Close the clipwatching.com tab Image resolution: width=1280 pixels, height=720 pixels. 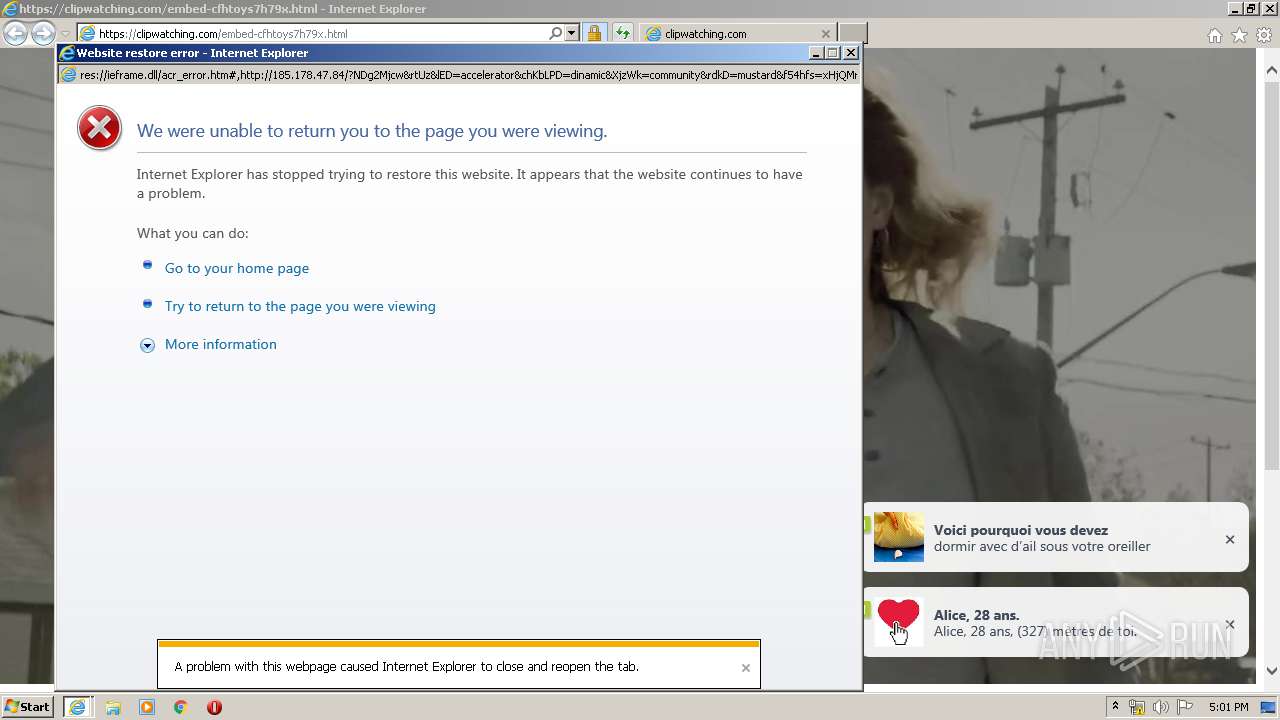(x=826, y=33)
